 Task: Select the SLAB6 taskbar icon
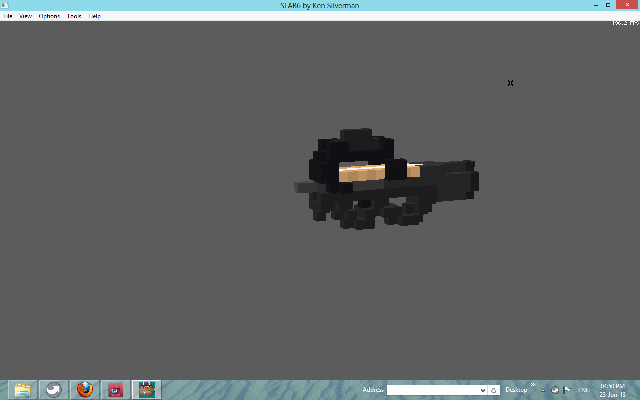pos(147,390)
